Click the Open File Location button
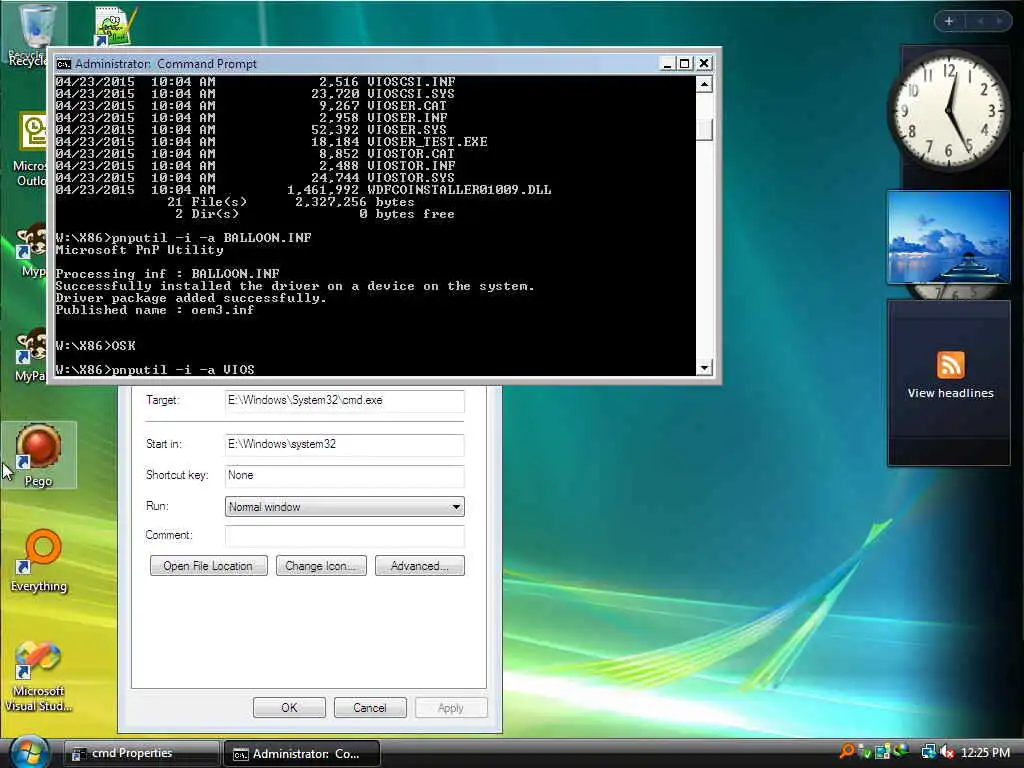Viewport: 1024px width, 768px height. point(208,566)
